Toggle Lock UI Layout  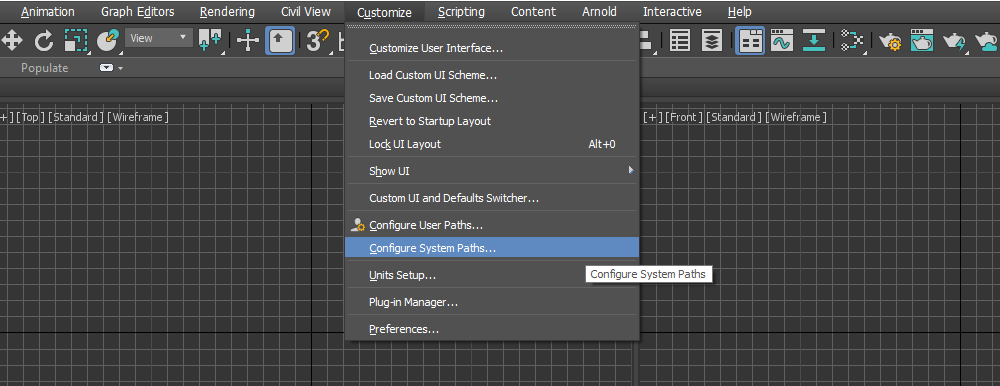[x=492, y=144]
